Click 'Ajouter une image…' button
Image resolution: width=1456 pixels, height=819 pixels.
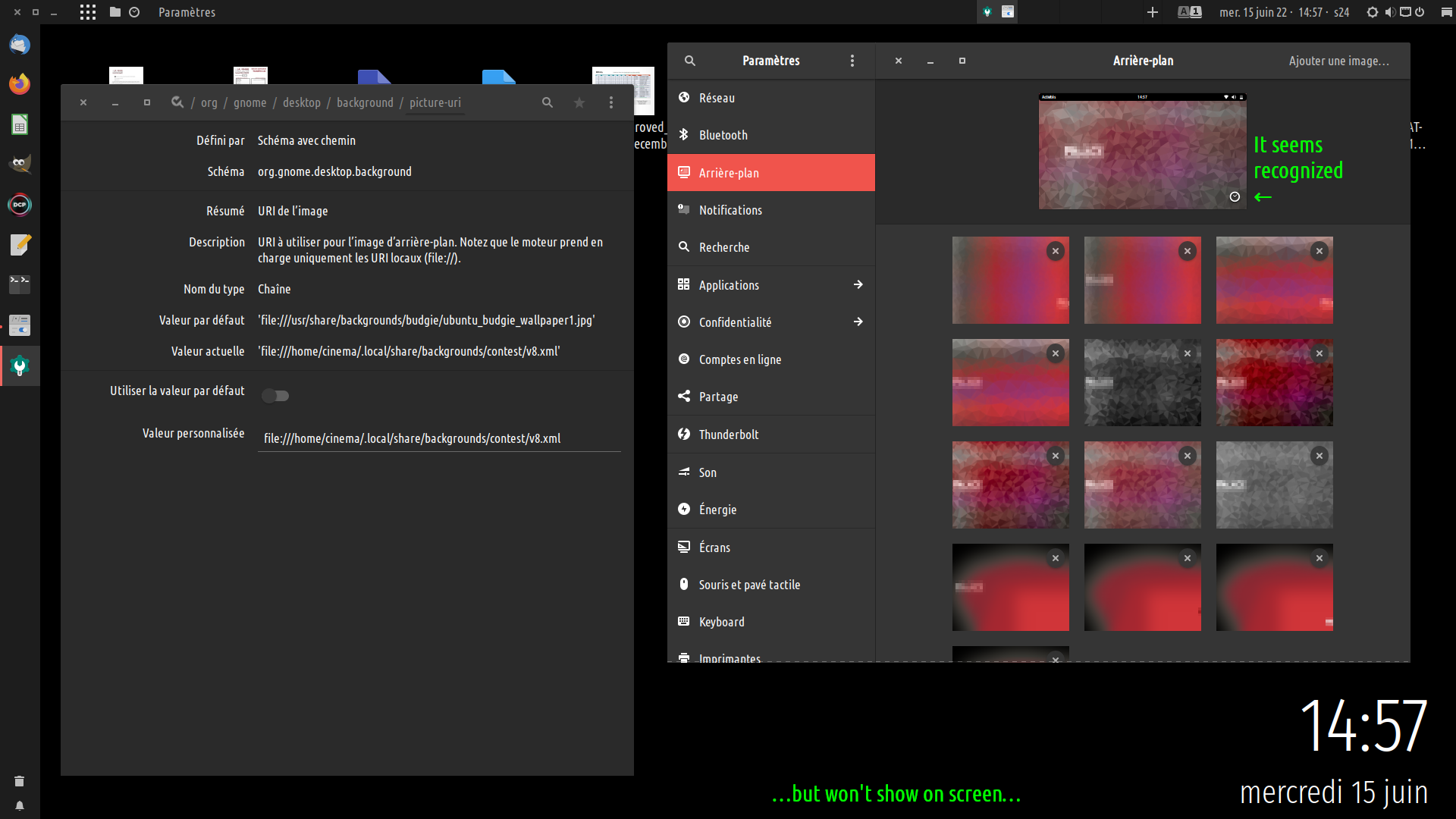point(1338,61)
